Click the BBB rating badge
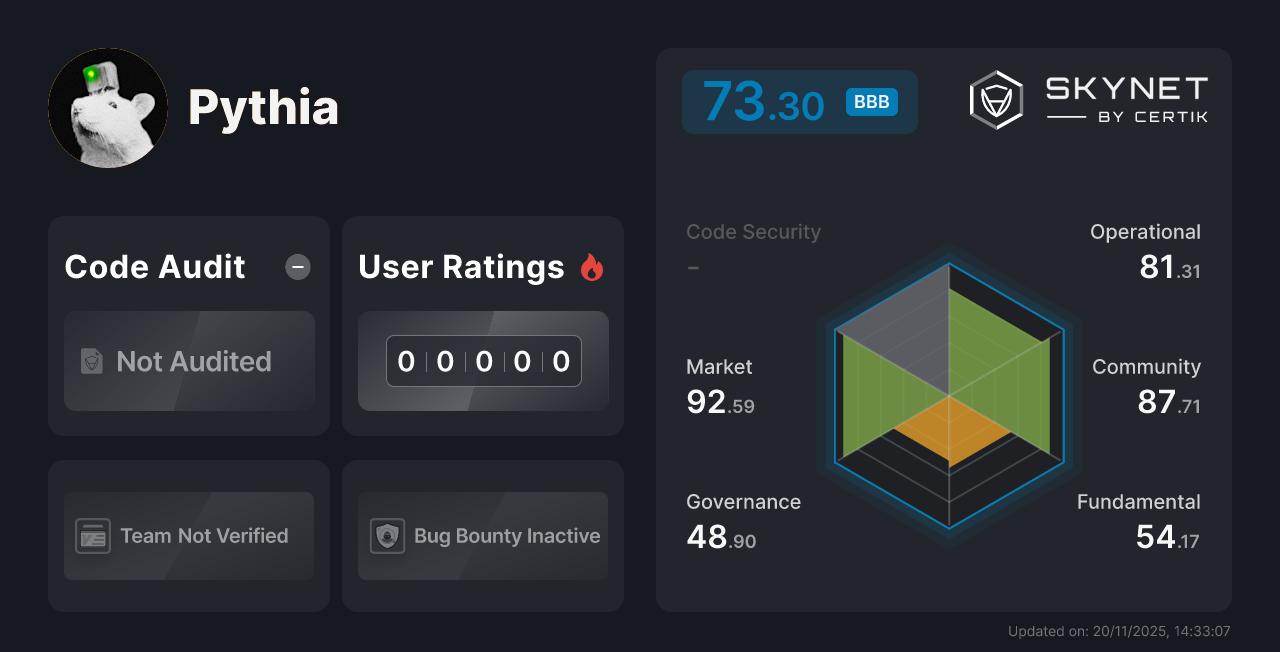 pos(870,101)
